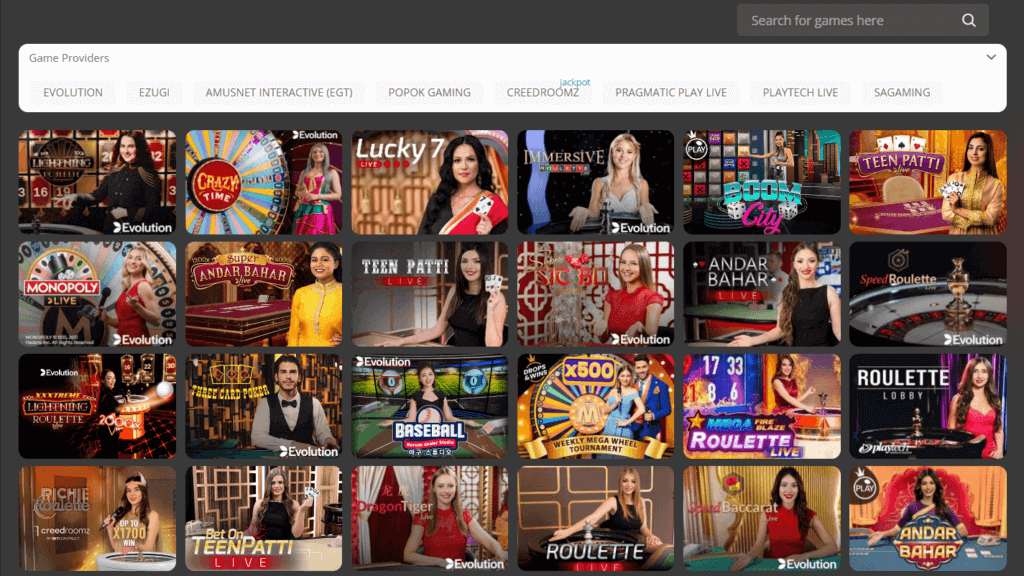Open Dragon Tiger game tile
The height and width of the screenshot is (576, 1024).
click(430, 519)
